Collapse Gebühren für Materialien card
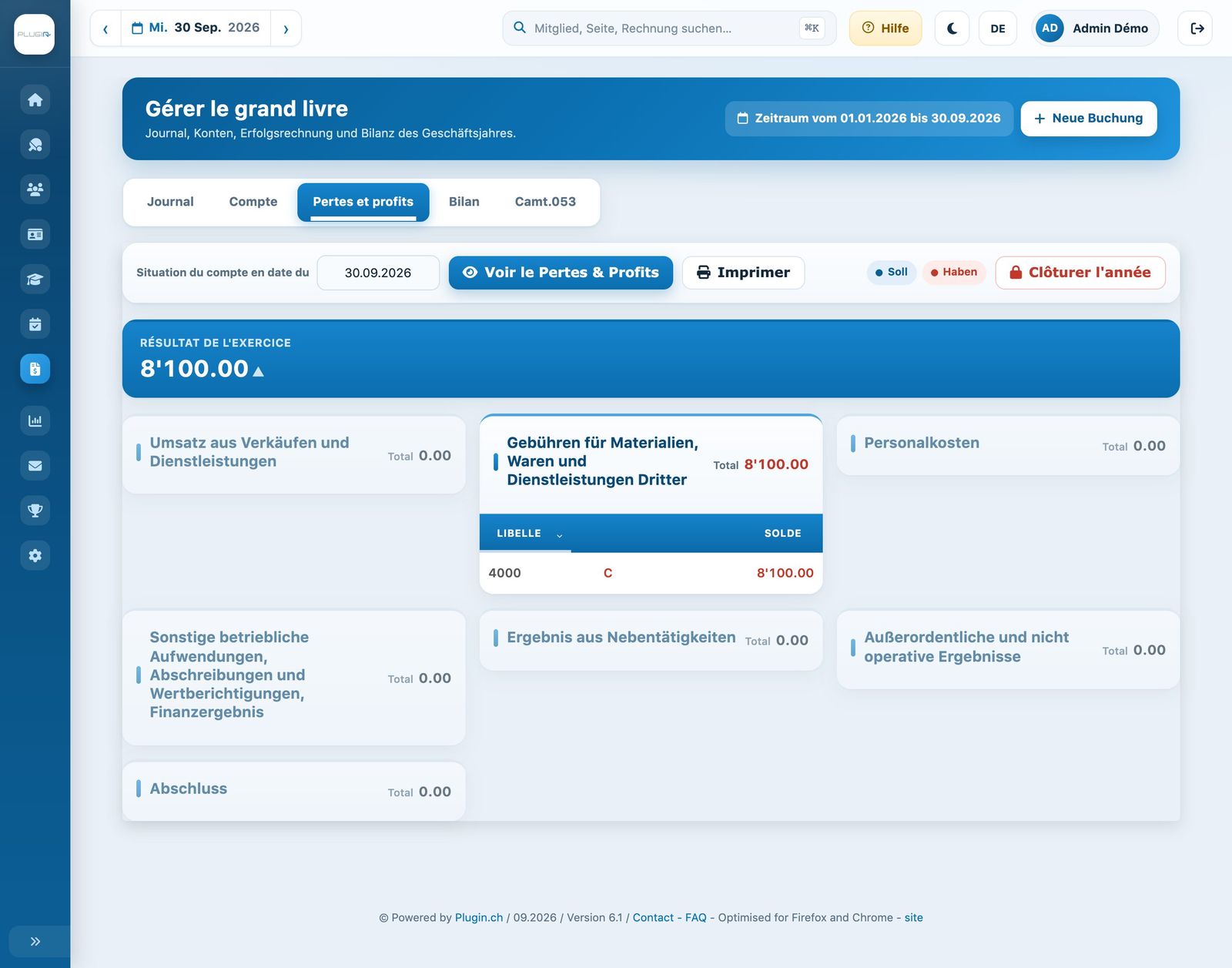Screen dimensions: 1232x968 [x=651, y=464]
